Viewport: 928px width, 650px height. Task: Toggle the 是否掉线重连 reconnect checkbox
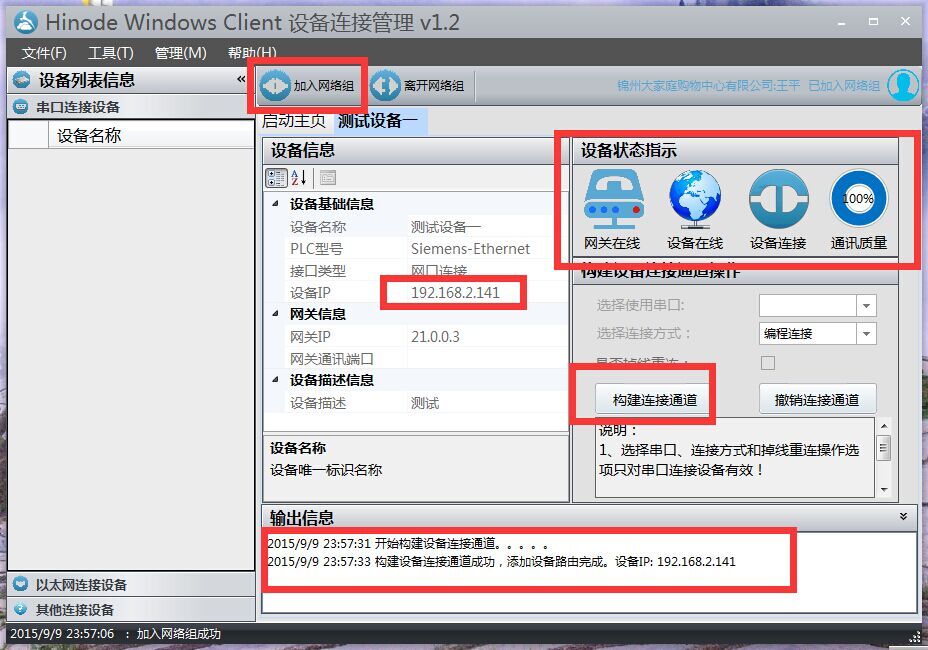(768, 362)
